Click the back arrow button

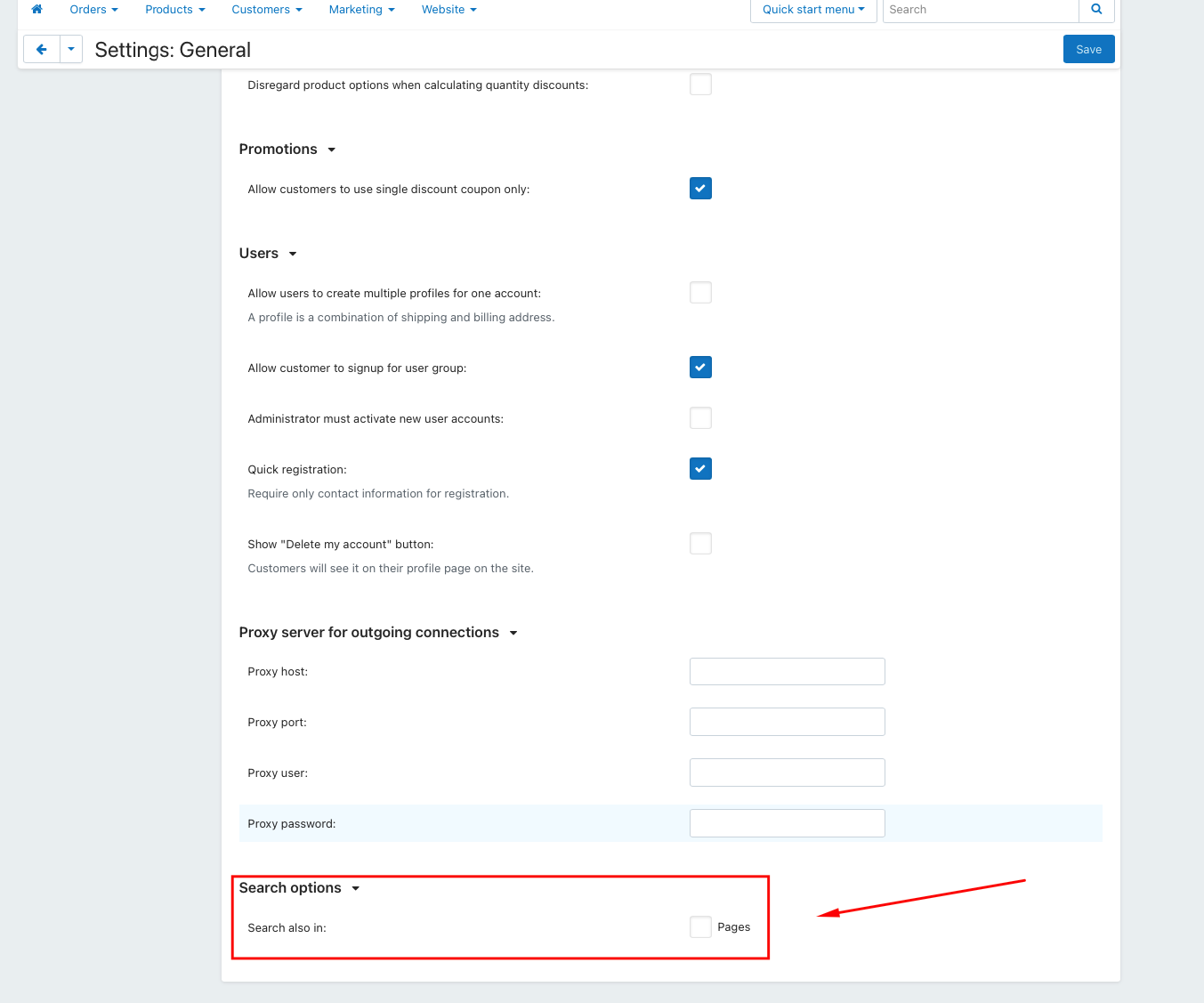42,50
